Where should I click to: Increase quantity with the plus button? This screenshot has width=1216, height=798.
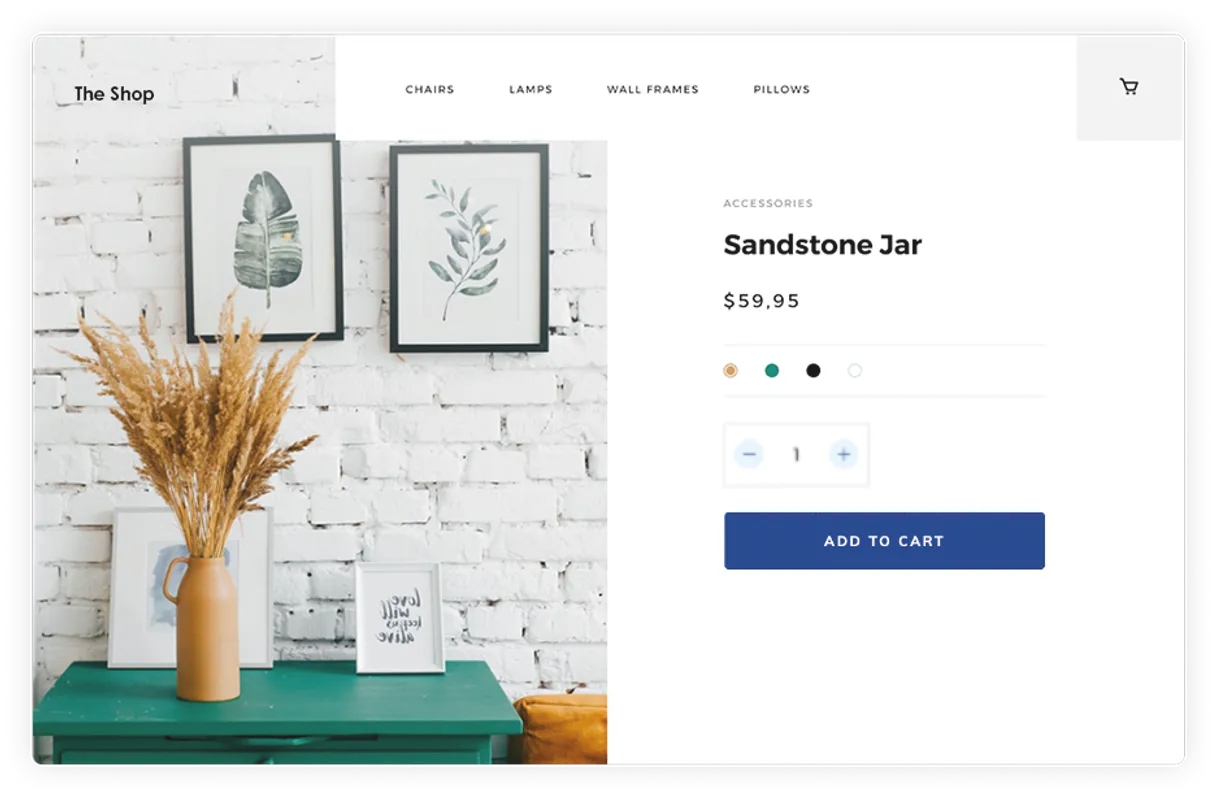tap(844, 455)
